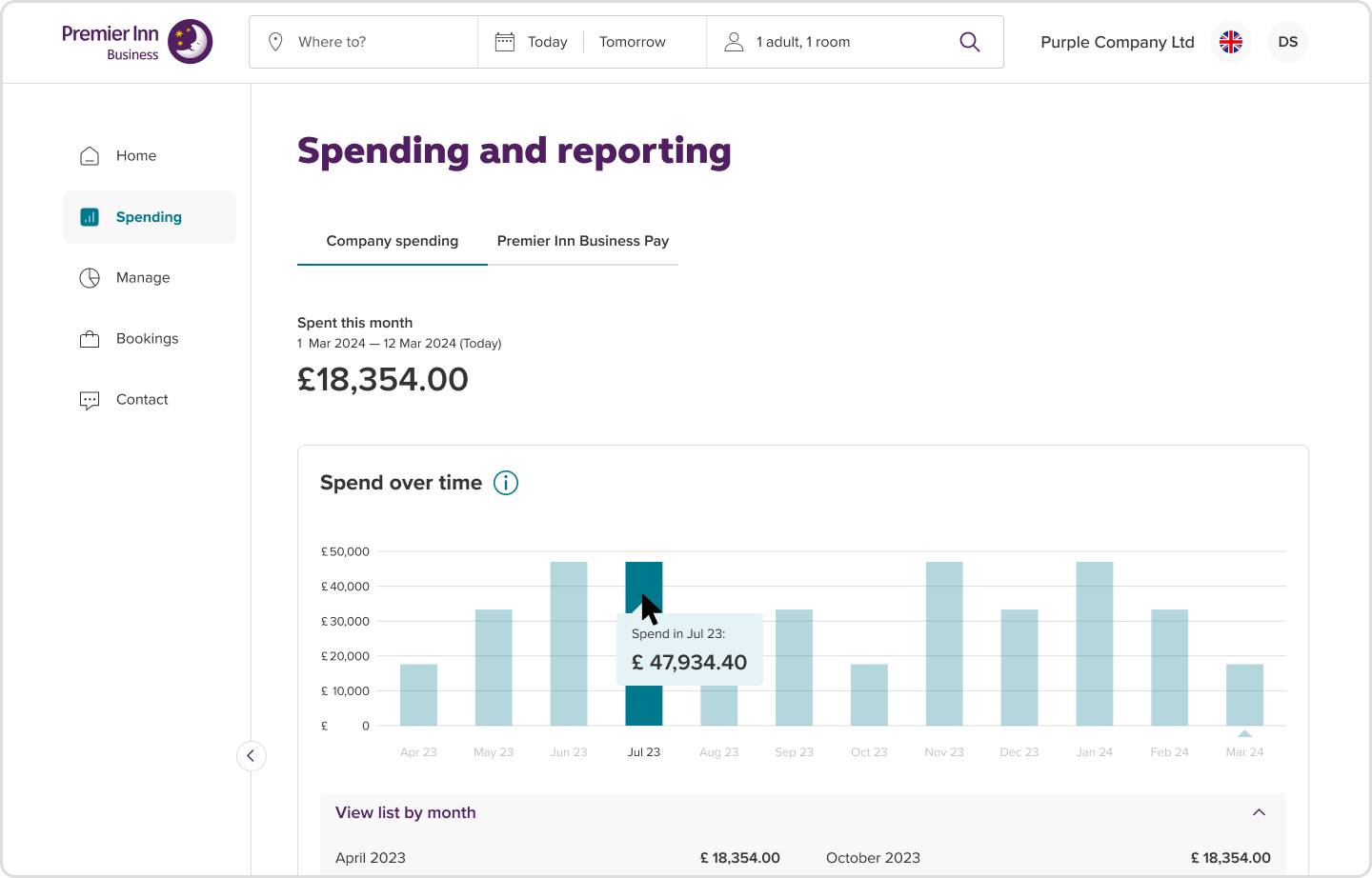Select Spending in the sidebar
Image resolution: width=1372 pixels, height=878 pixels.
click(150, 217)
